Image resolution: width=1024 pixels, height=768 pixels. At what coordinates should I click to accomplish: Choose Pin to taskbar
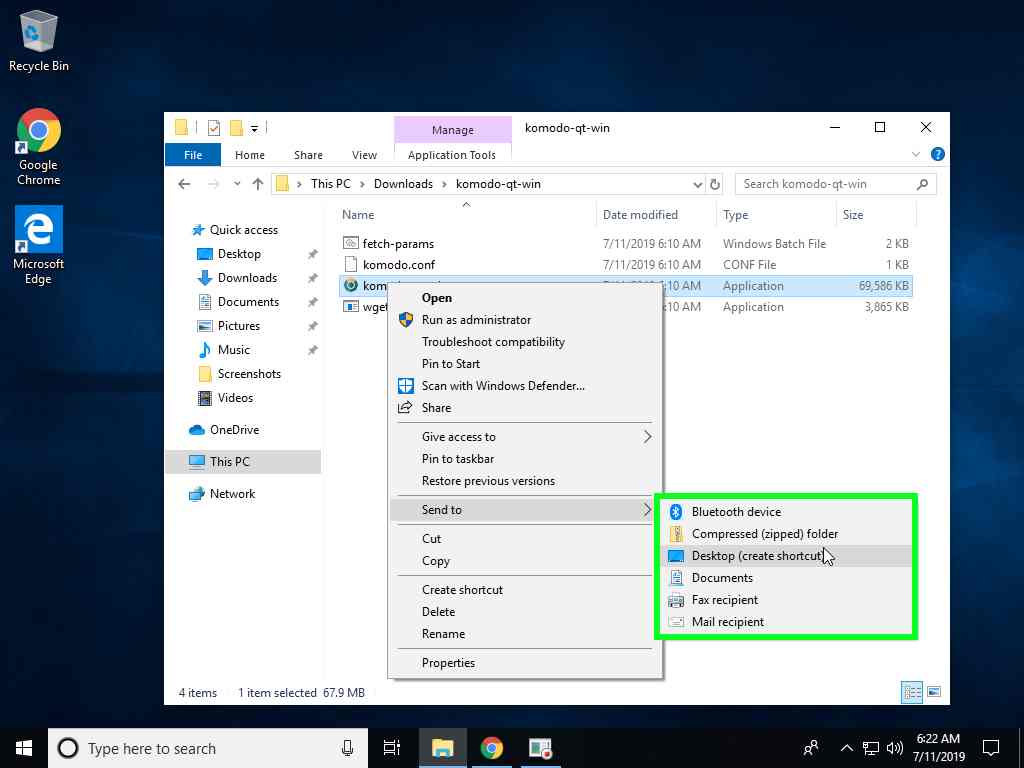point(525,459)
